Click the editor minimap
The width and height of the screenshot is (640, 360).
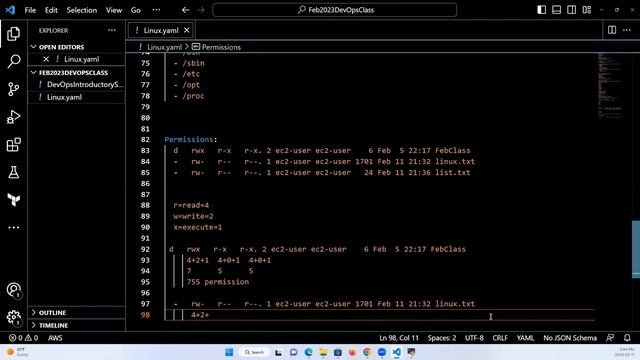(610, 86)
